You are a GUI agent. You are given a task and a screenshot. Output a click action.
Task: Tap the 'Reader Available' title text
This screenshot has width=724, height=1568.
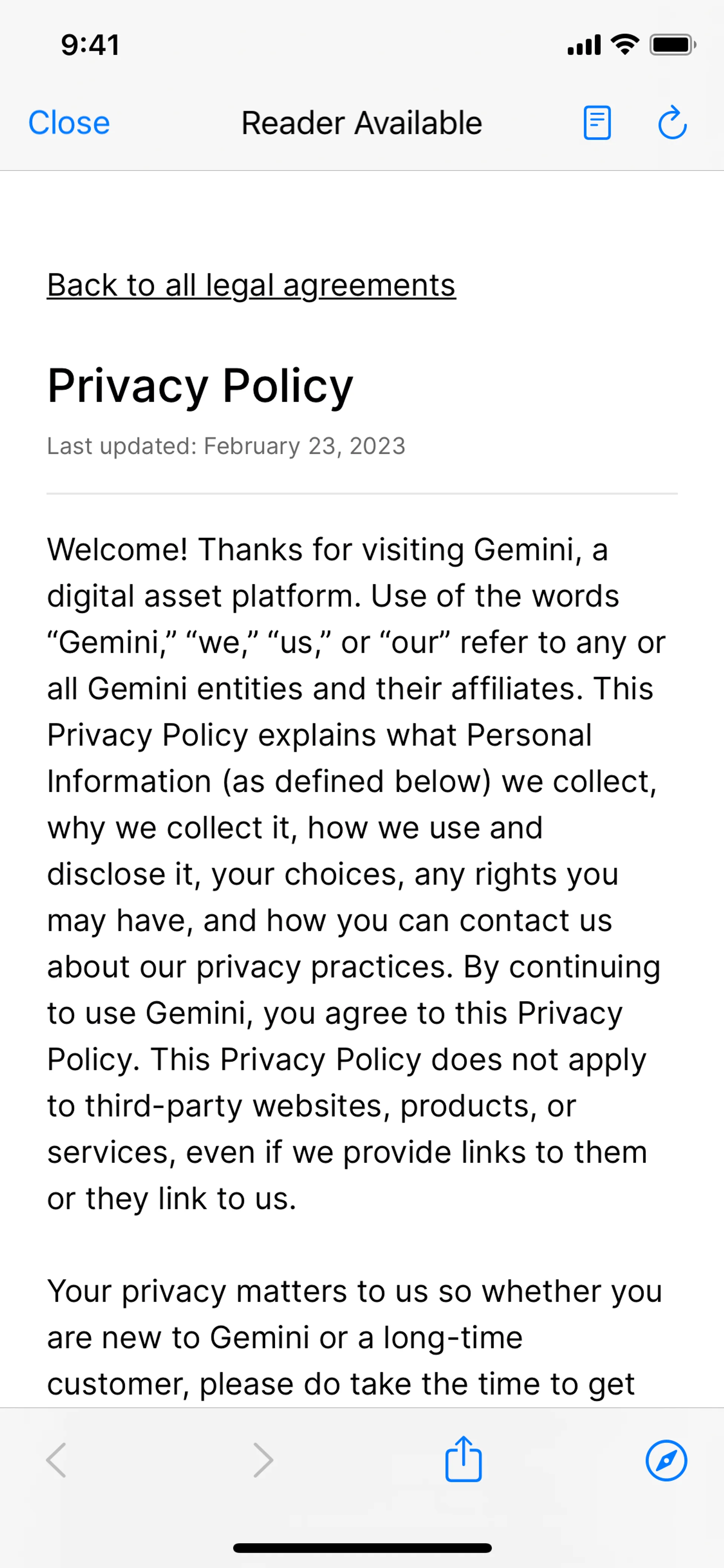point(361,123)
